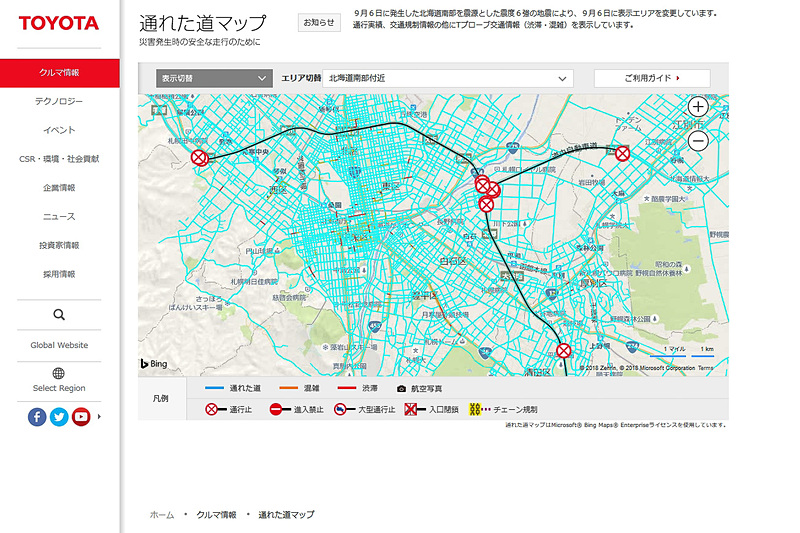Click the 東区 label on the map
This screenshot has height=533, width=800.
391,187
